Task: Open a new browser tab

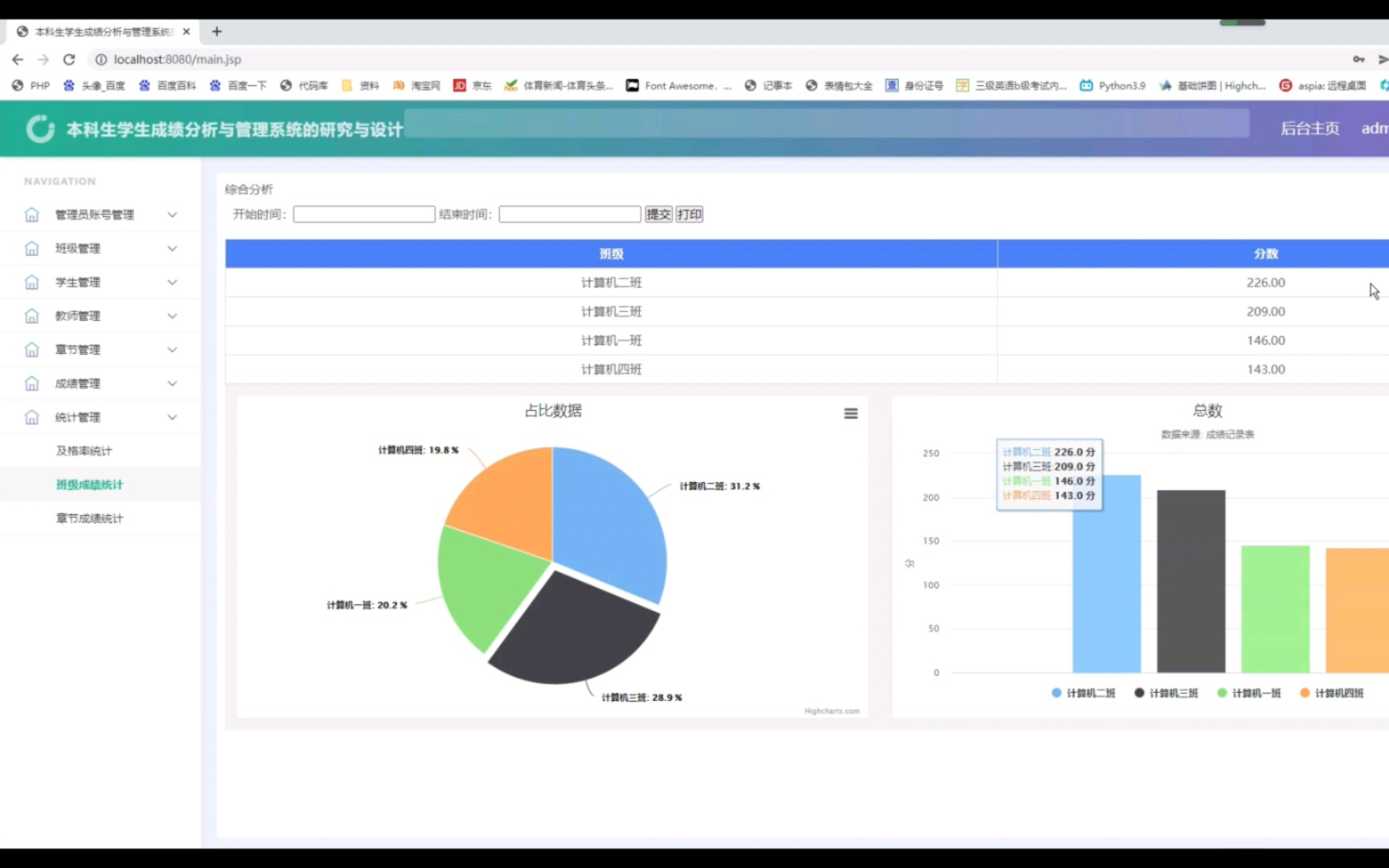Action: [x=217, y=31]
